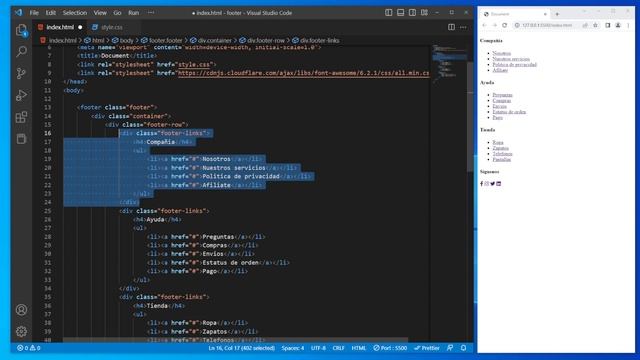Open the File menu

[x=34, y=13]
